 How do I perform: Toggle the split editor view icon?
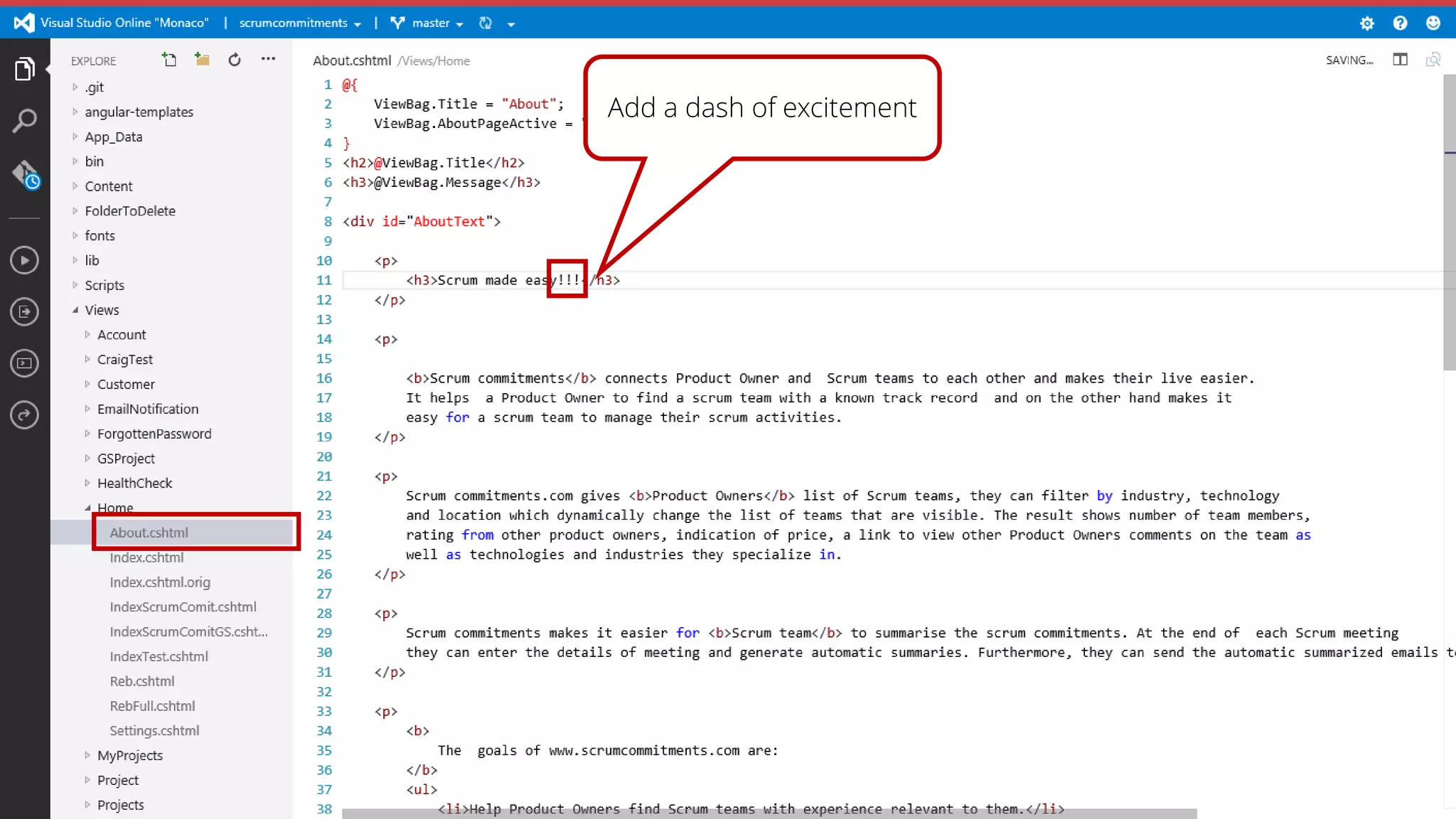click(x=1400, y=60)
